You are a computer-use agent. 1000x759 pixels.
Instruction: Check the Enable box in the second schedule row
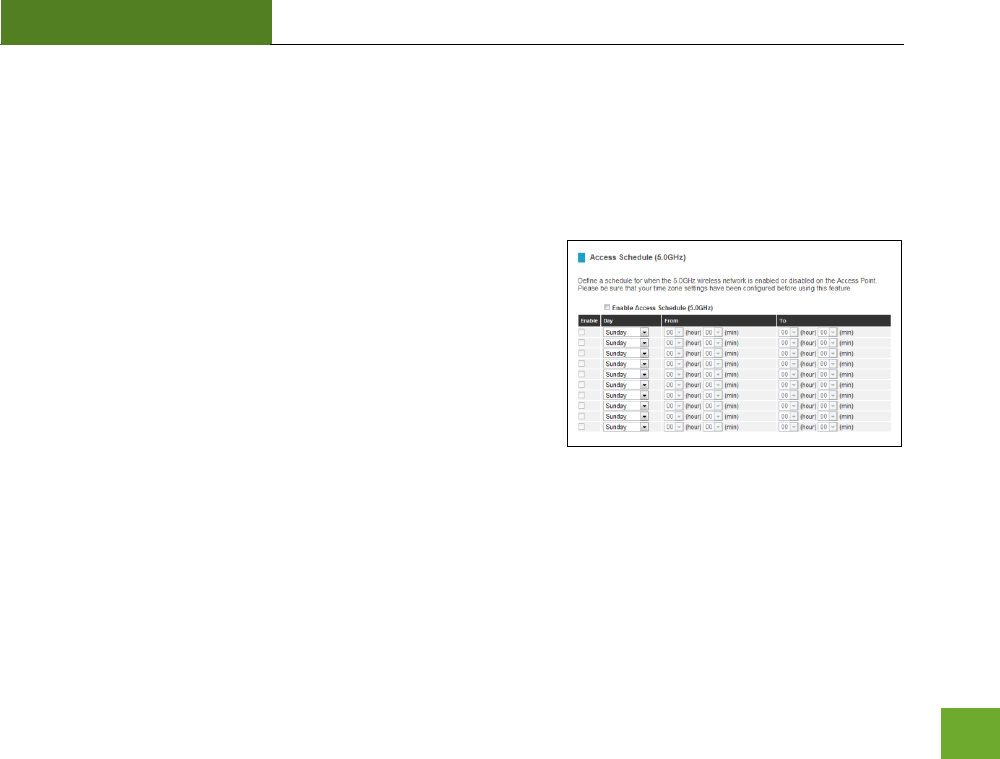[582, 343]
